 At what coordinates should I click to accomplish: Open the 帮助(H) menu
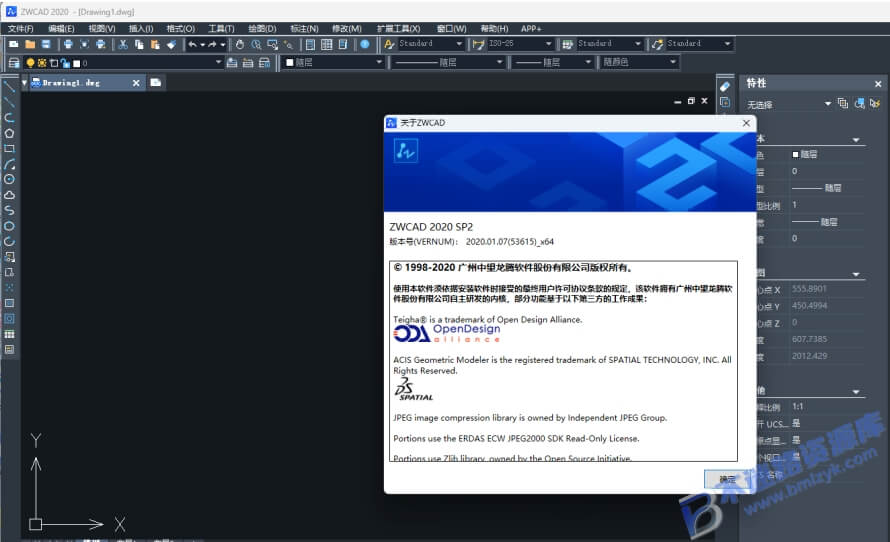(494, 28)
